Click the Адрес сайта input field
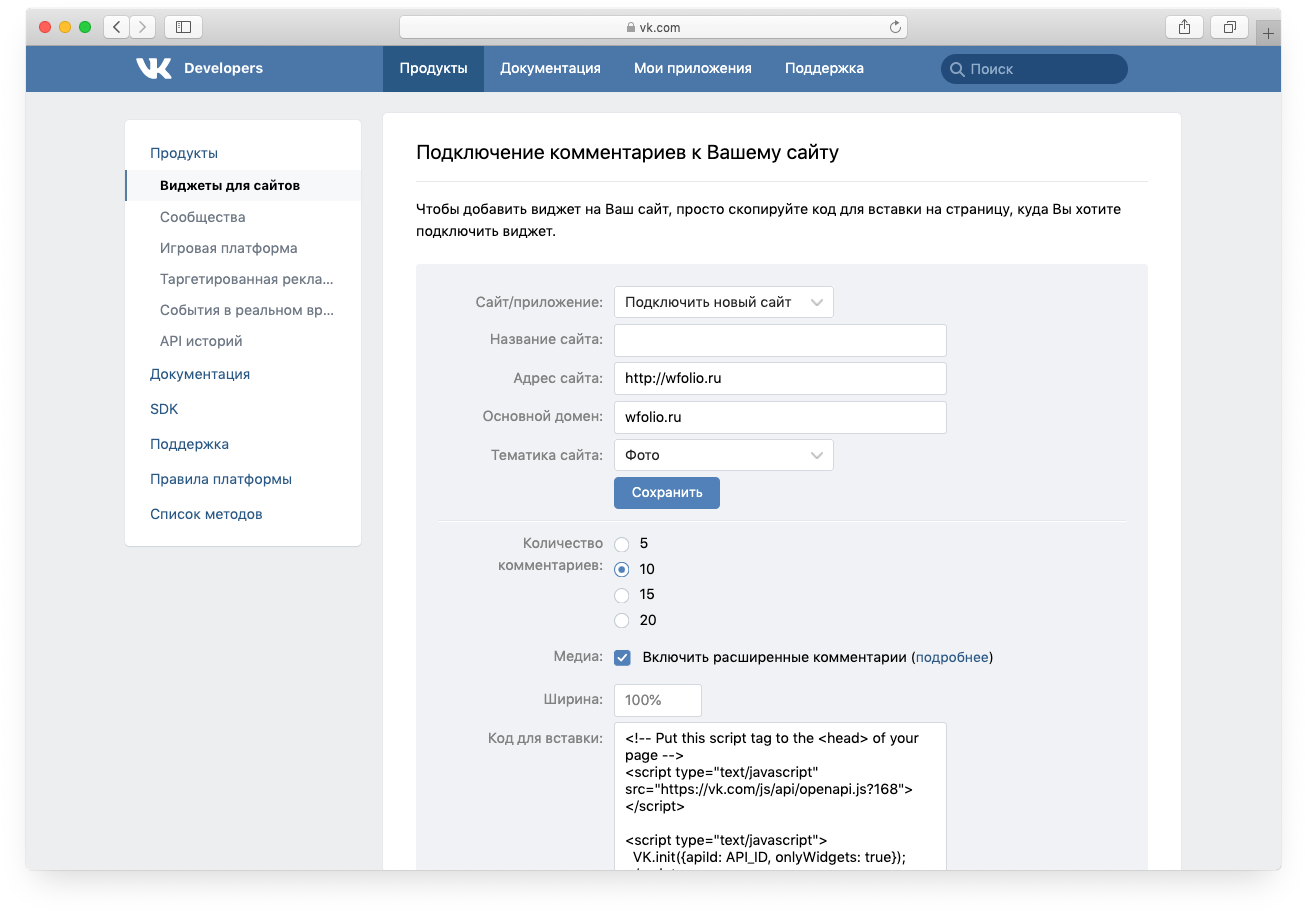1308x914 pixels. [780, 378]
